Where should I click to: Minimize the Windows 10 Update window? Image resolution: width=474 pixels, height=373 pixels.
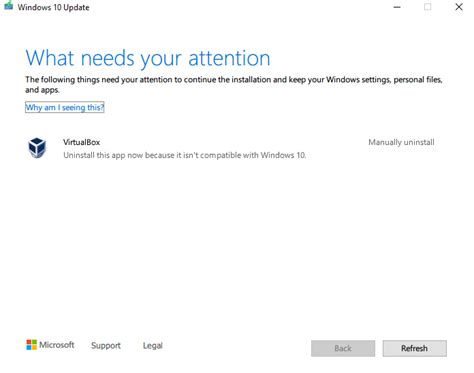[x=397, y=7]
